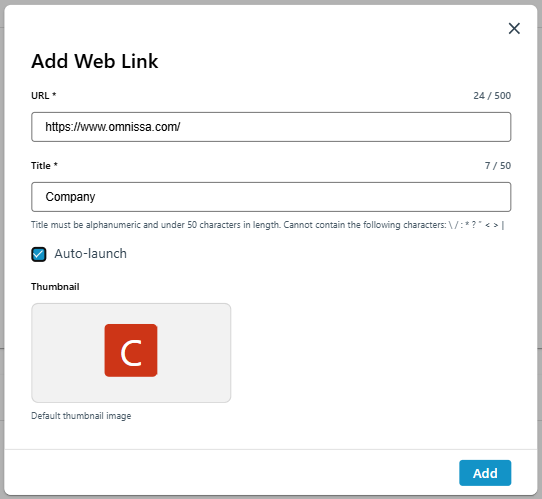Select the gray thumbnail preview box
This screenshot has height=499, width=542.
pyautogui.click(x=131, y=353)
